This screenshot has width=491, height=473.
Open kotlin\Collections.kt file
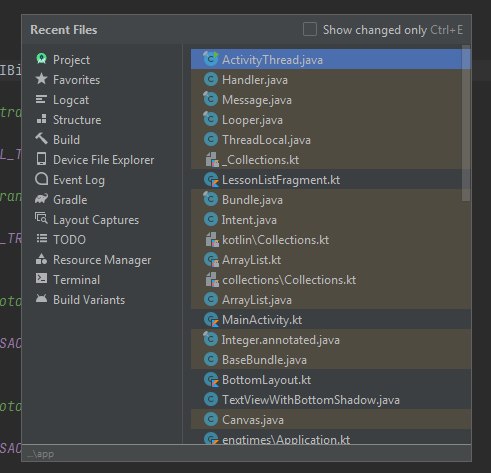(330, 239)
